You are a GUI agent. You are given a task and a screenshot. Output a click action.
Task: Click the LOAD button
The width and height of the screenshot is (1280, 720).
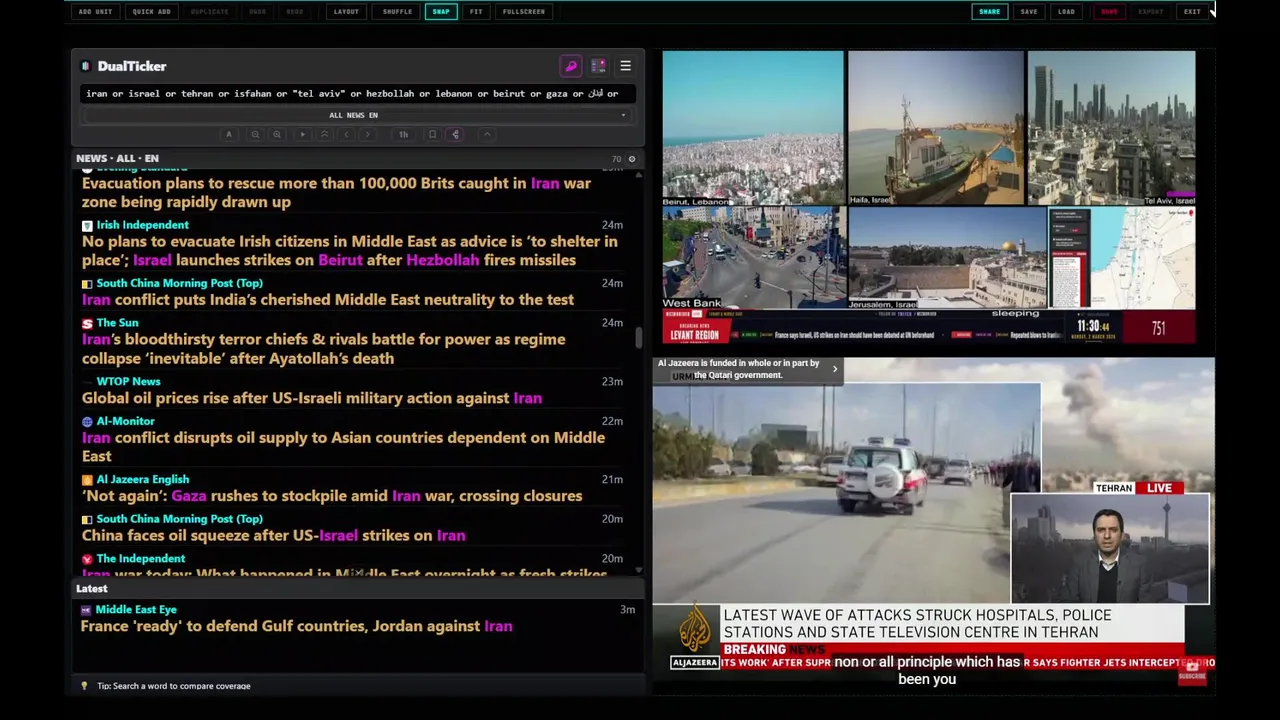click(1066, 11)
